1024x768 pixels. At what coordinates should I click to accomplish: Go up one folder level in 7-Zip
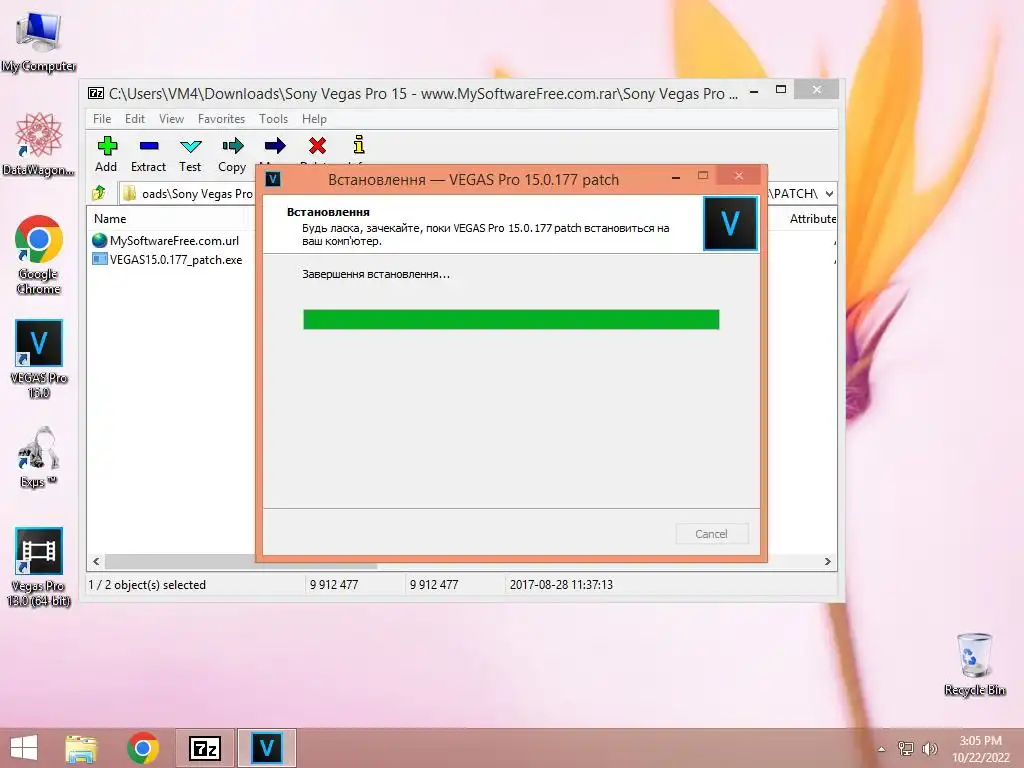coord(99,193)
